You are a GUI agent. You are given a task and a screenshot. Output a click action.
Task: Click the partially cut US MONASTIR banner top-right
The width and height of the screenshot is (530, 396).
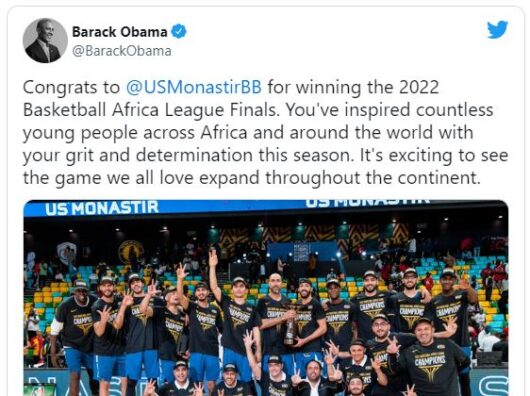(368, 202)
